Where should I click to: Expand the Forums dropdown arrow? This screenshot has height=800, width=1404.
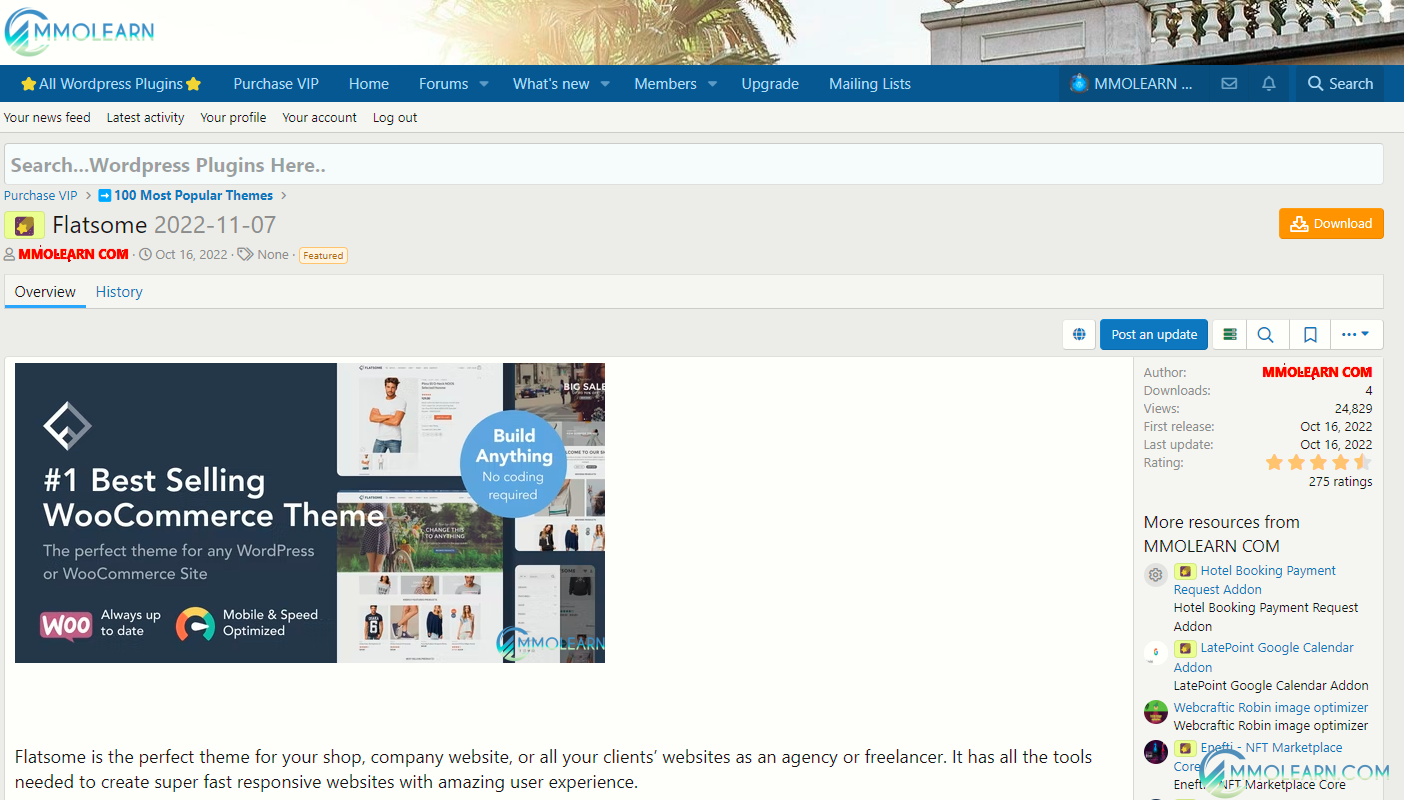pyautogui.click(x=484, y=84)
